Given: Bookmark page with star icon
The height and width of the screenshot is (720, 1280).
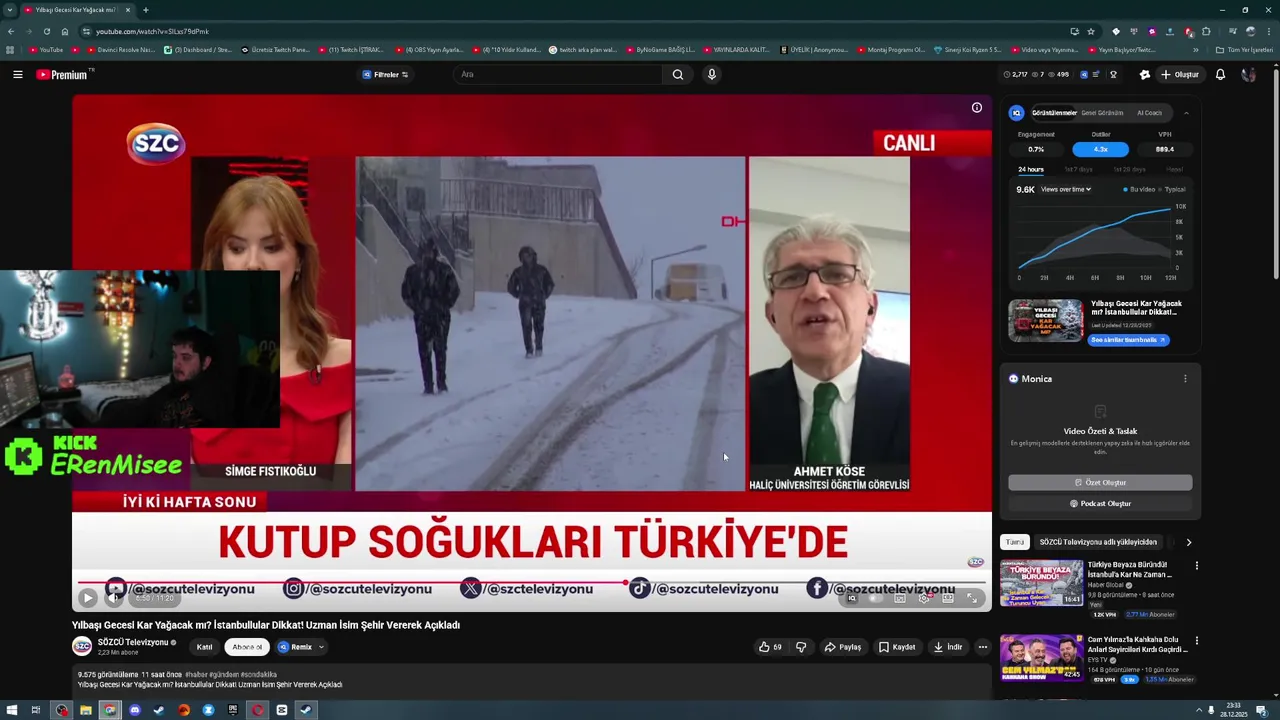Looking at the screenshot, I should (1091, 31).
